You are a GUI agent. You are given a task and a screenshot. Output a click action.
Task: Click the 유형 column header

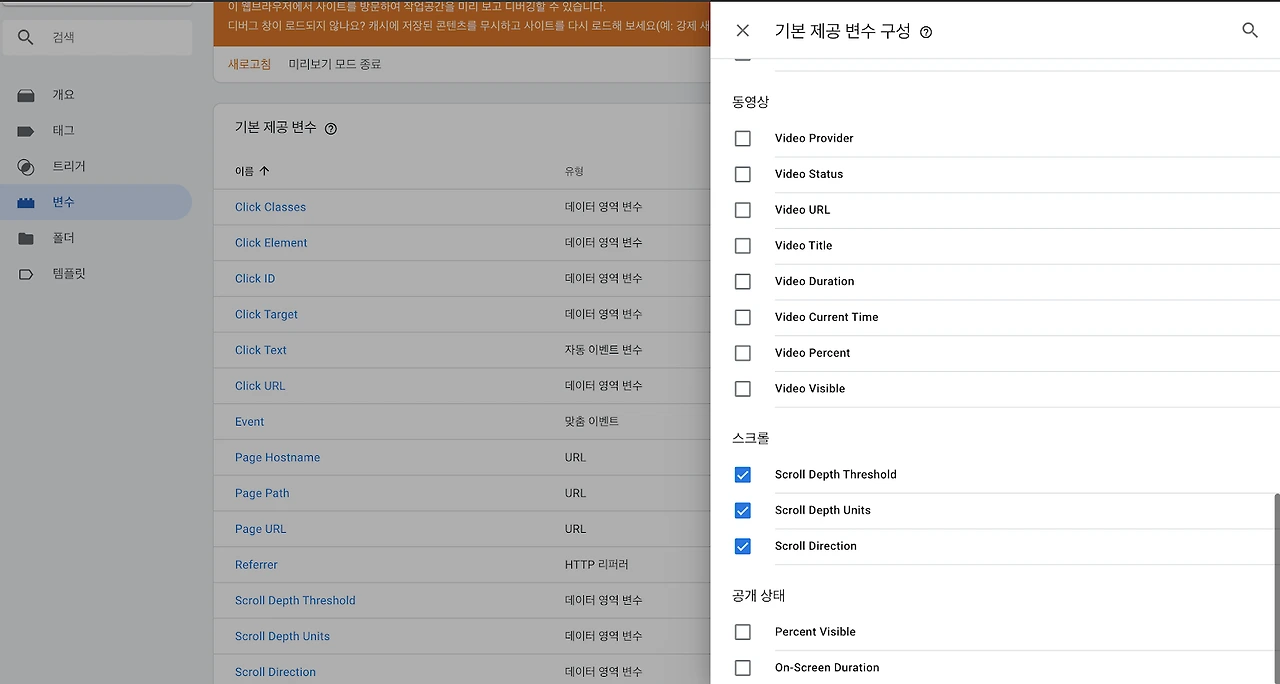click(x=574, y=172)
